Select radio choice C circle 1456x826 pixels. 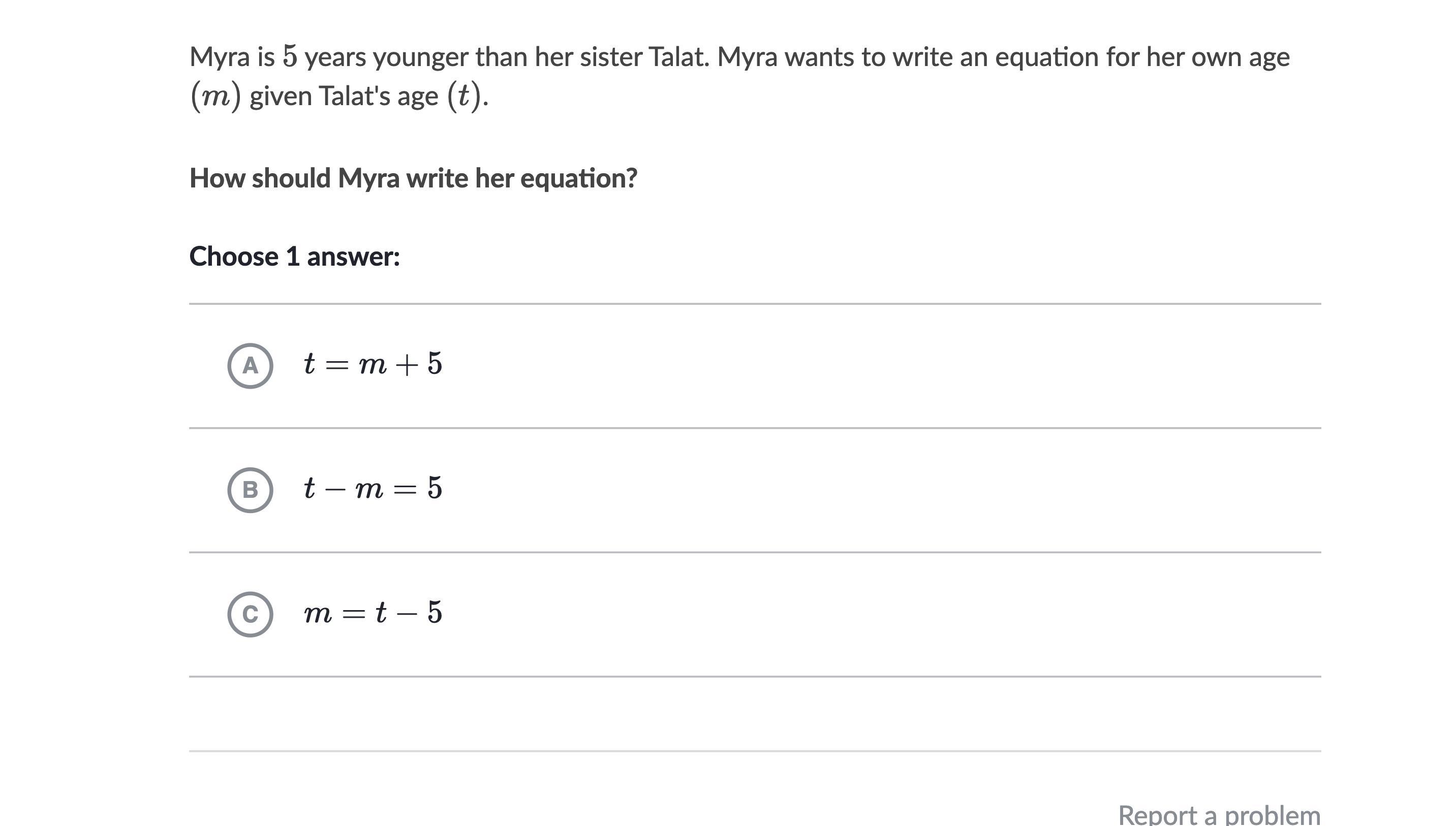250,614
